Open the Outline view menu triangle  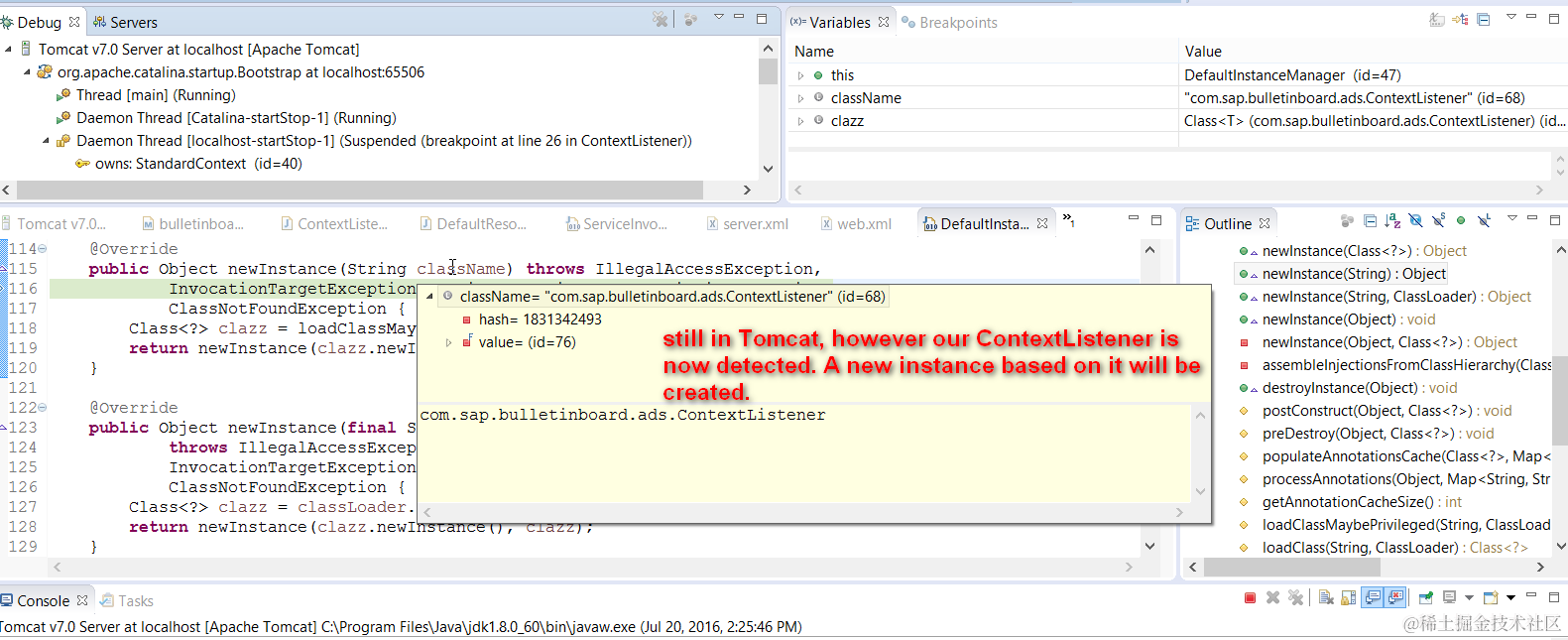[1512, 218]
